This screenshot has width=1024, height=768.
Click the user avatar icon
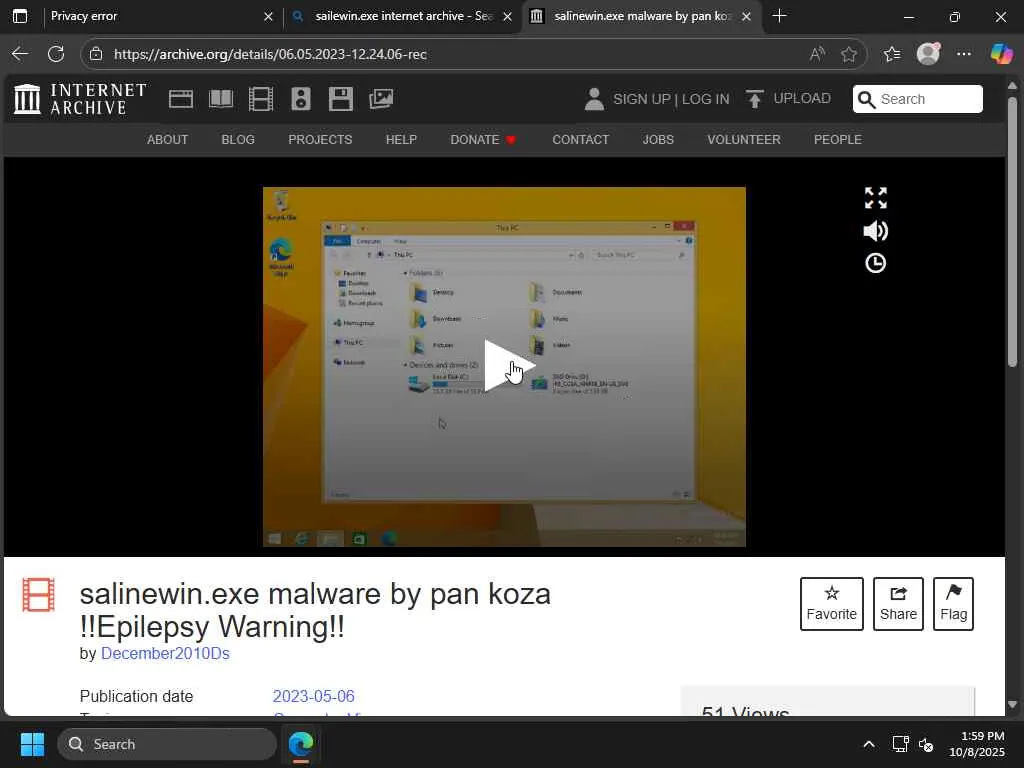pyautogui.click(x=594, y=99)
